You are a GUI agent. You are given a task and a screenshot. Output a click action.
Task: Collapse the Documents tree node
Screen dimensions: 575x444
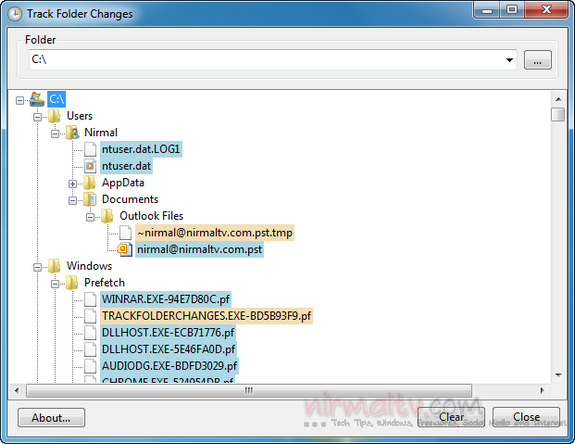(x=73, y=200)
